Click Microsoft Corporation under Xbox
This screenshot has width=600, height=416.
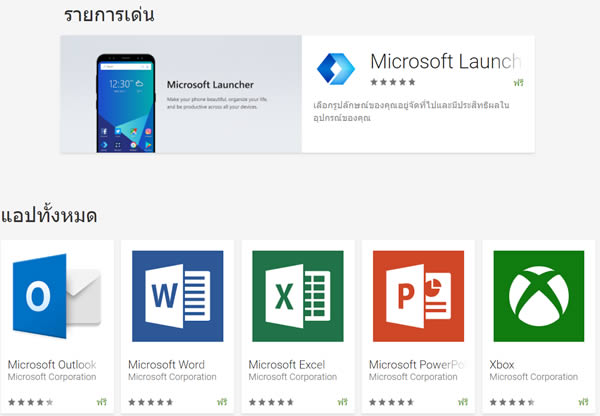534,378
